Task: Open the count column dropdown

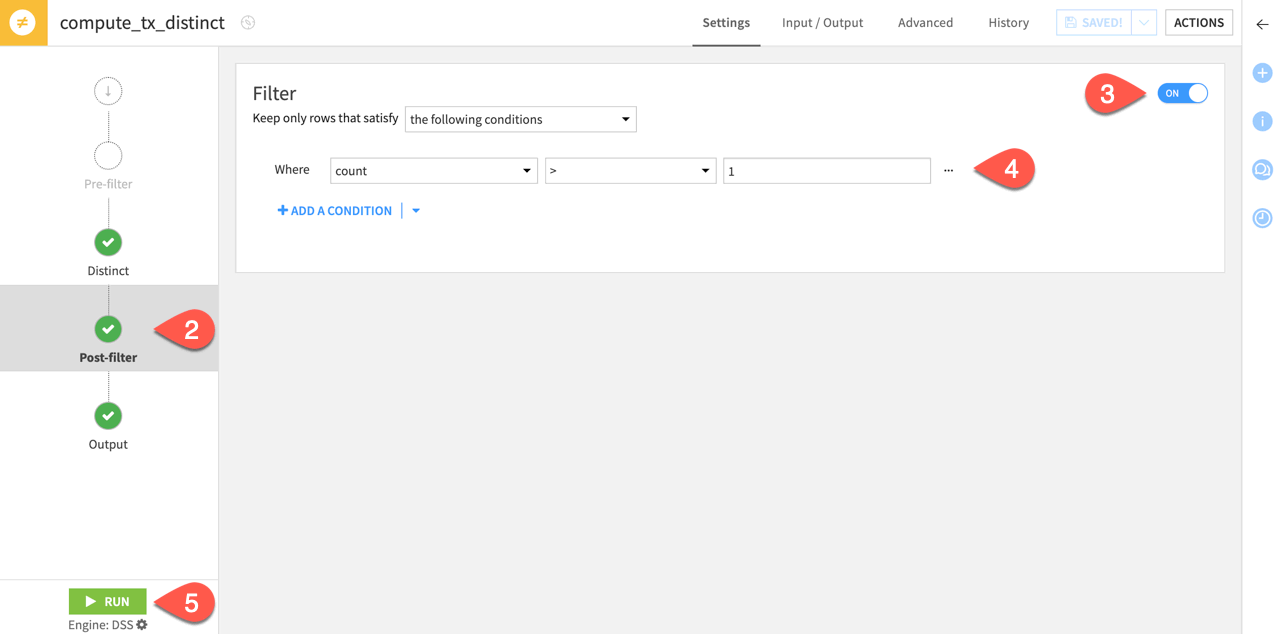Action: (434, 171)
